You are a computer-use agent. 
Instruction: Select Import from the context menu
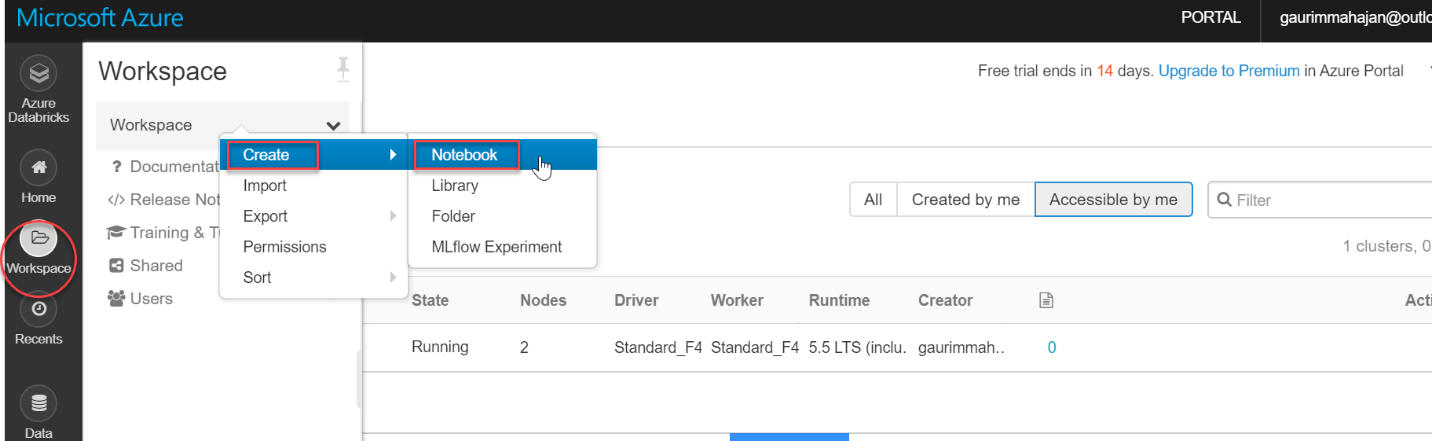265,186
